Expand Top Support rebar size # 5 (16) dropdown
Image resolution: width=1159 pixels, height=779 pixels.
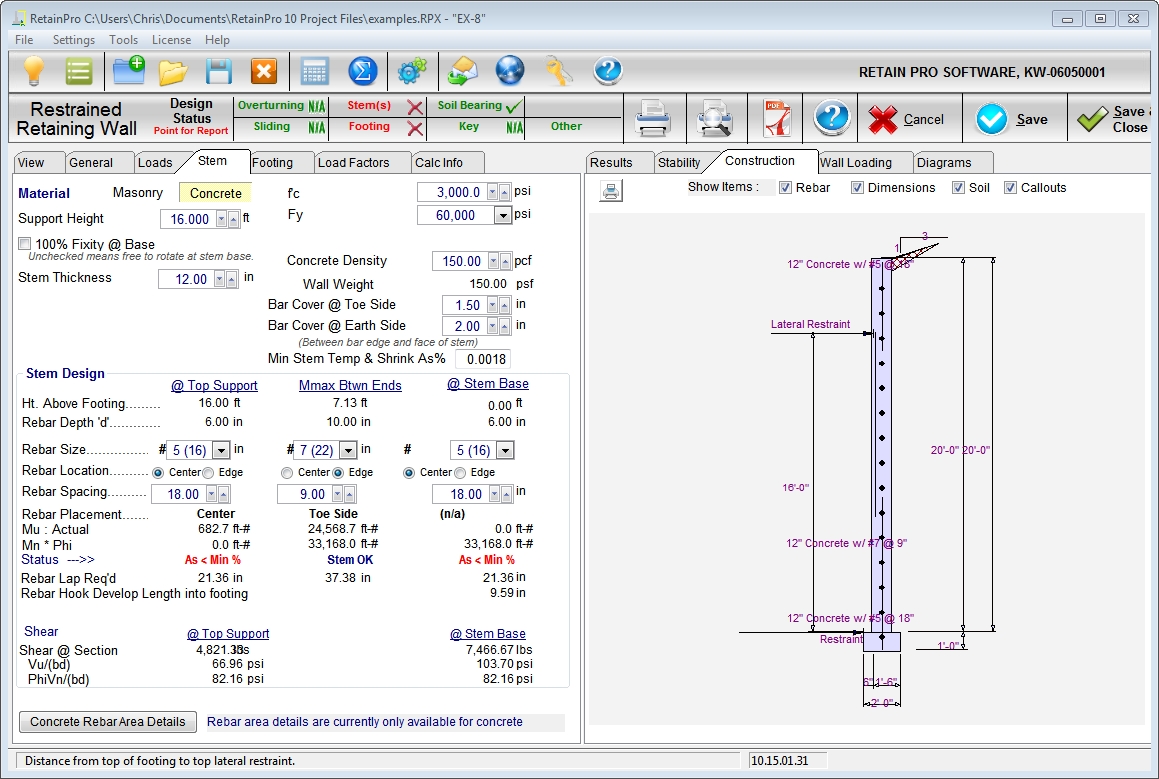pos(220,450)
